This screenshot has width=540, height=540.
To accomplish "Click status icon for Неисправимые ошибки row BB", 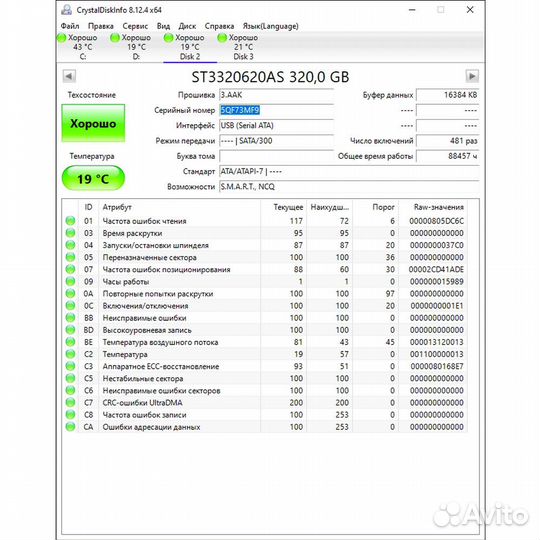I will [x=70, y=318].
